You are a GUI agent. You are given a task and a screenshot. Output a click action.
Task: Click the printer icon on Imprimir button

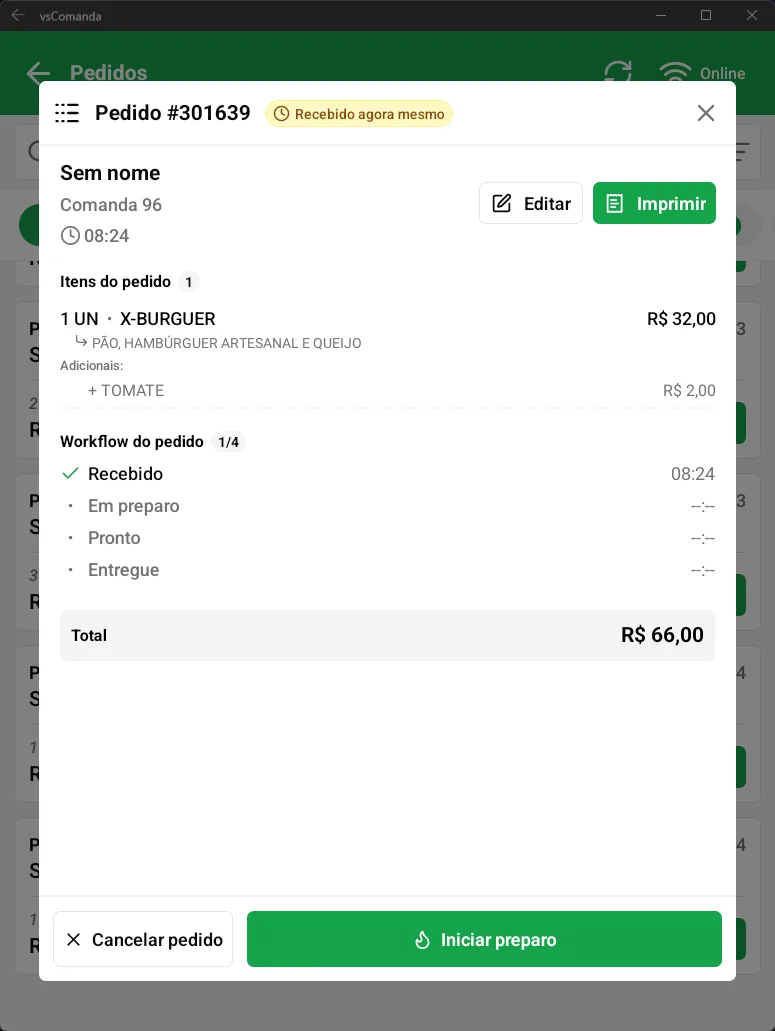tap(615, 202)
